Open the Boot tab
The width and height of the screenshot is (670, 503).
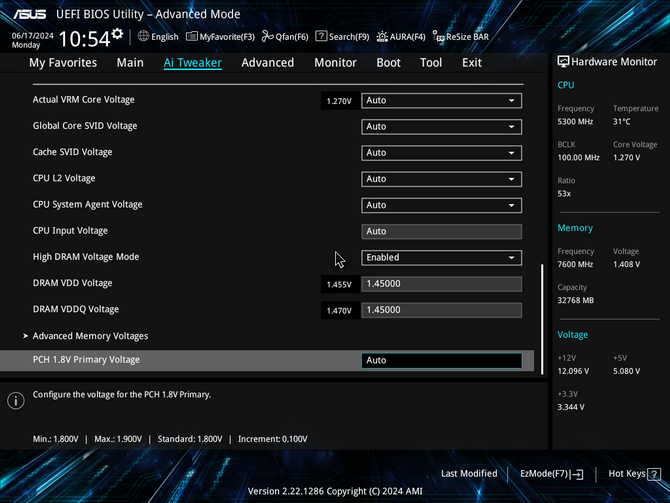point(388,63)
